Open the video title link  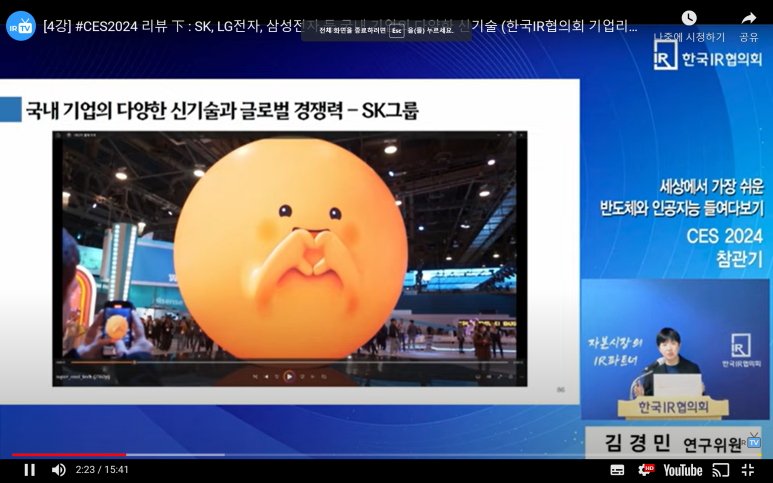point(340,26)
